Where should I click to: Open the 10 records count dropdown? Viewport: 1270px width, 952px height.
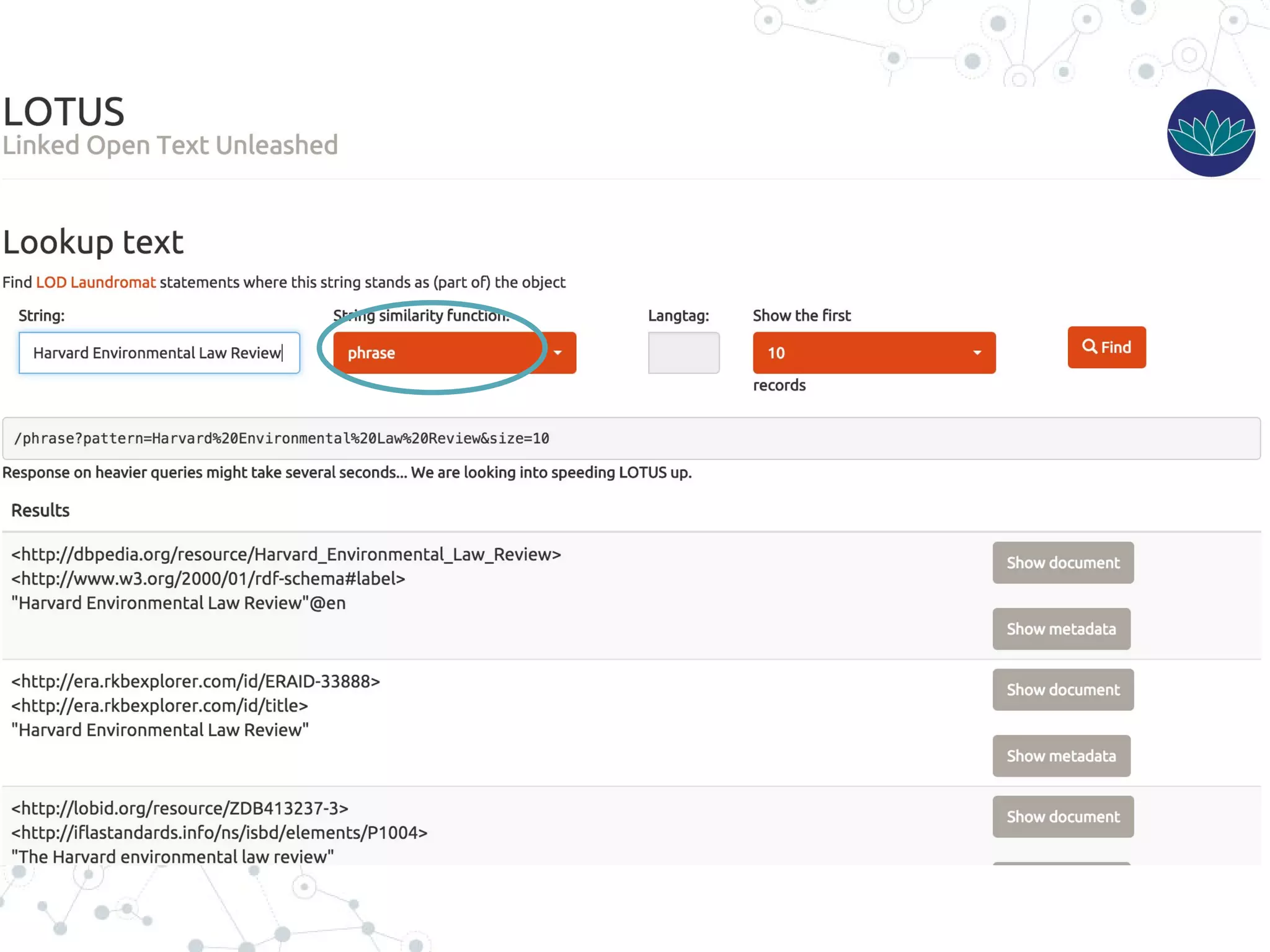(x=874, y=353)
